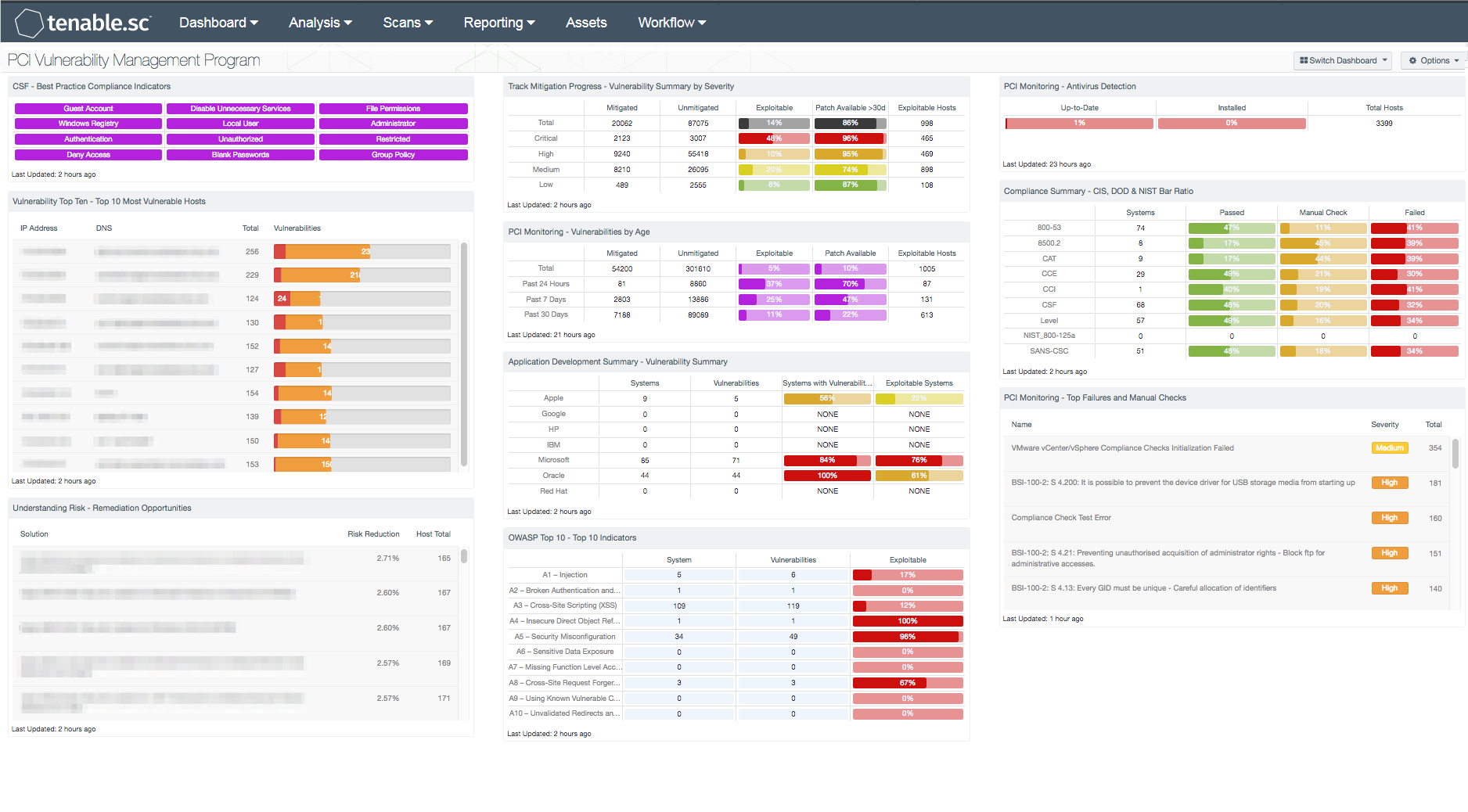Click Oracle 100% systems bar
Viewport: 1468px width, 812px height.
[827, 476]
